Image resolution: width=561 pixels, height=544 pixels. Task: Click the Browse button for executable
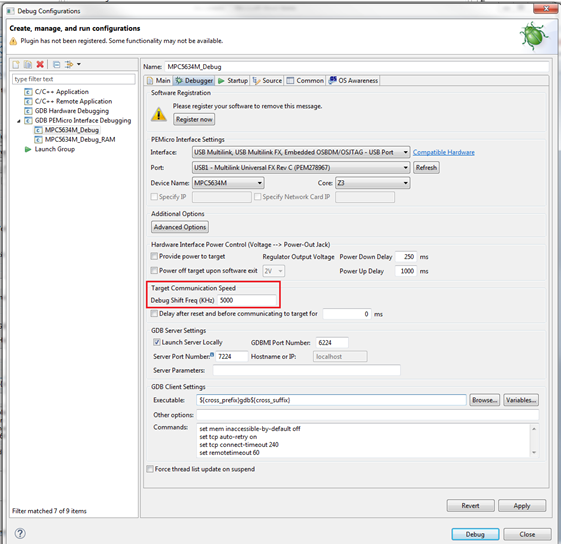[x=484, y=400]
